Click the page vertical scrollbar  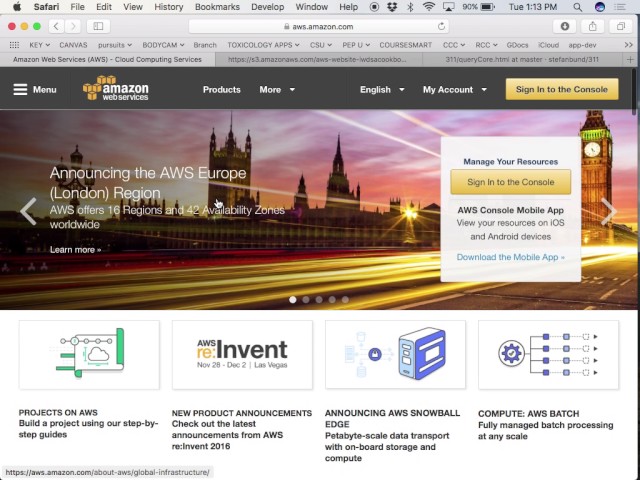(634, 90)
